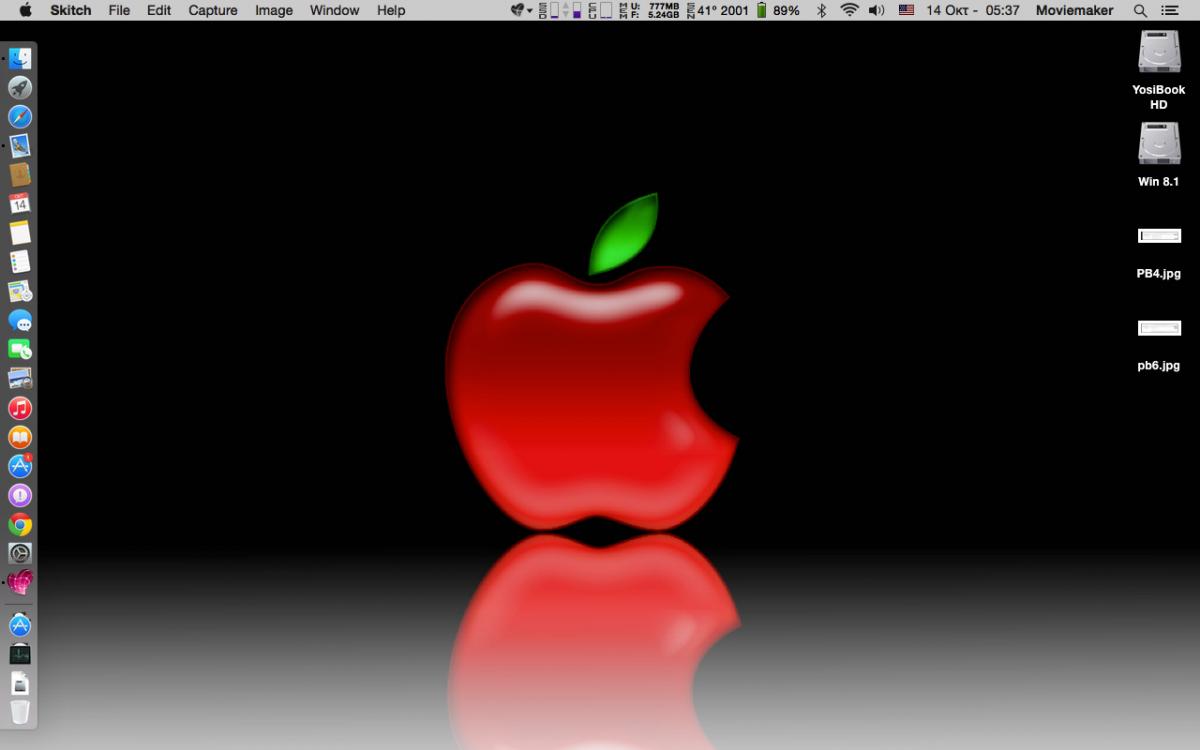Open the Image menu
Viewport: 1200px width, 750px height.
pyautogui.click(x=274, y=10)
